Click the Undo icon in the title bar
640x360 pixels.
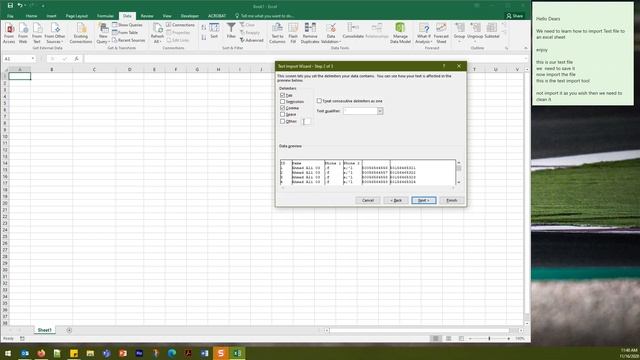(19, 6)
